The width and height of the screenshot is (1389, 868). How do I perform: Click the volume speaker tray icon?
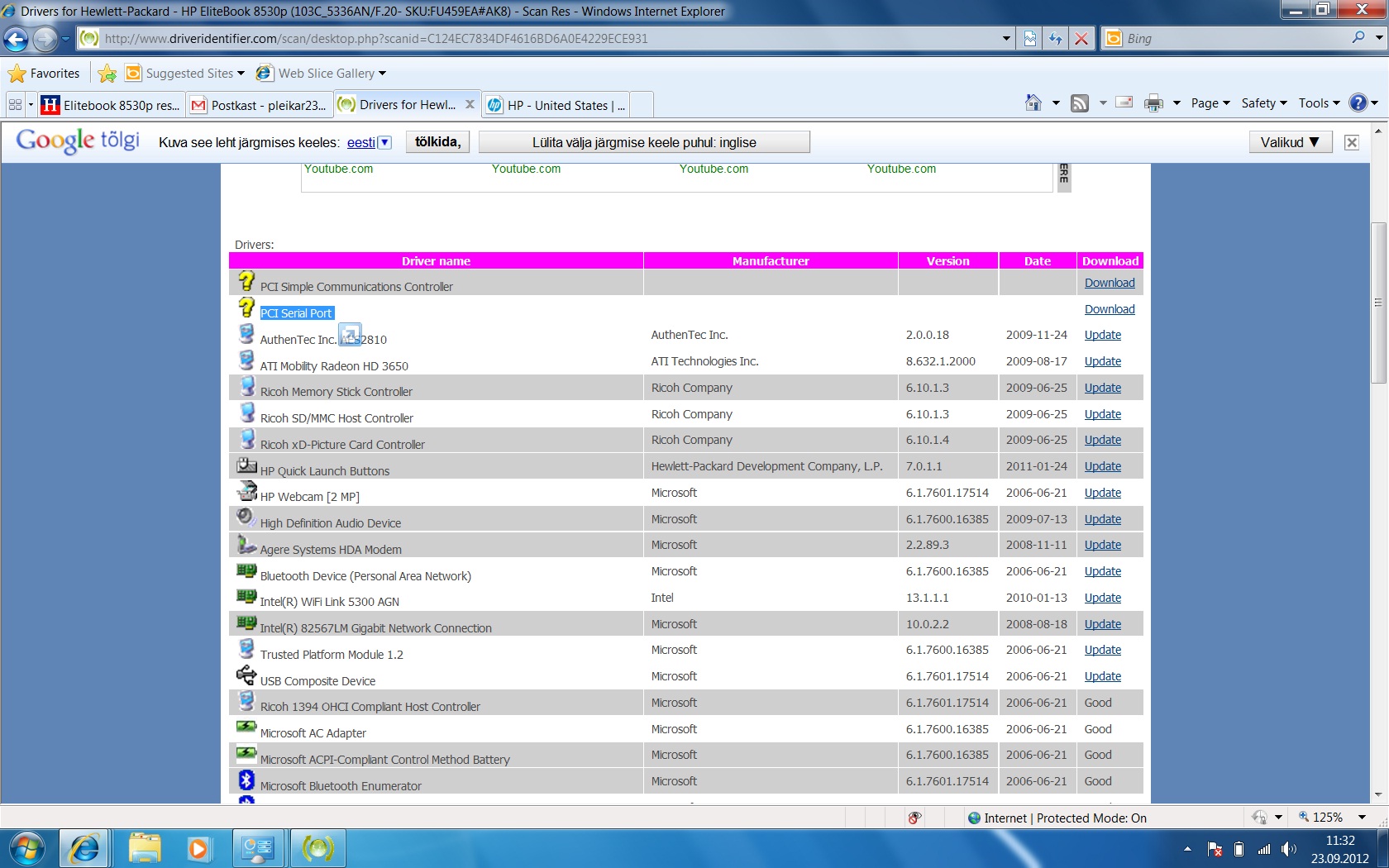(1288, 849)
